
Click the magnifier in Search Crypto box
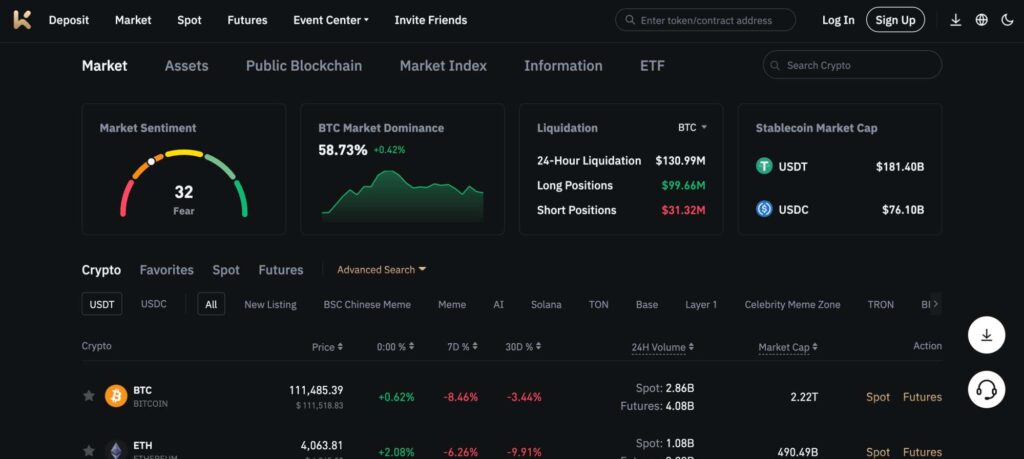click(x=775, y=65)
